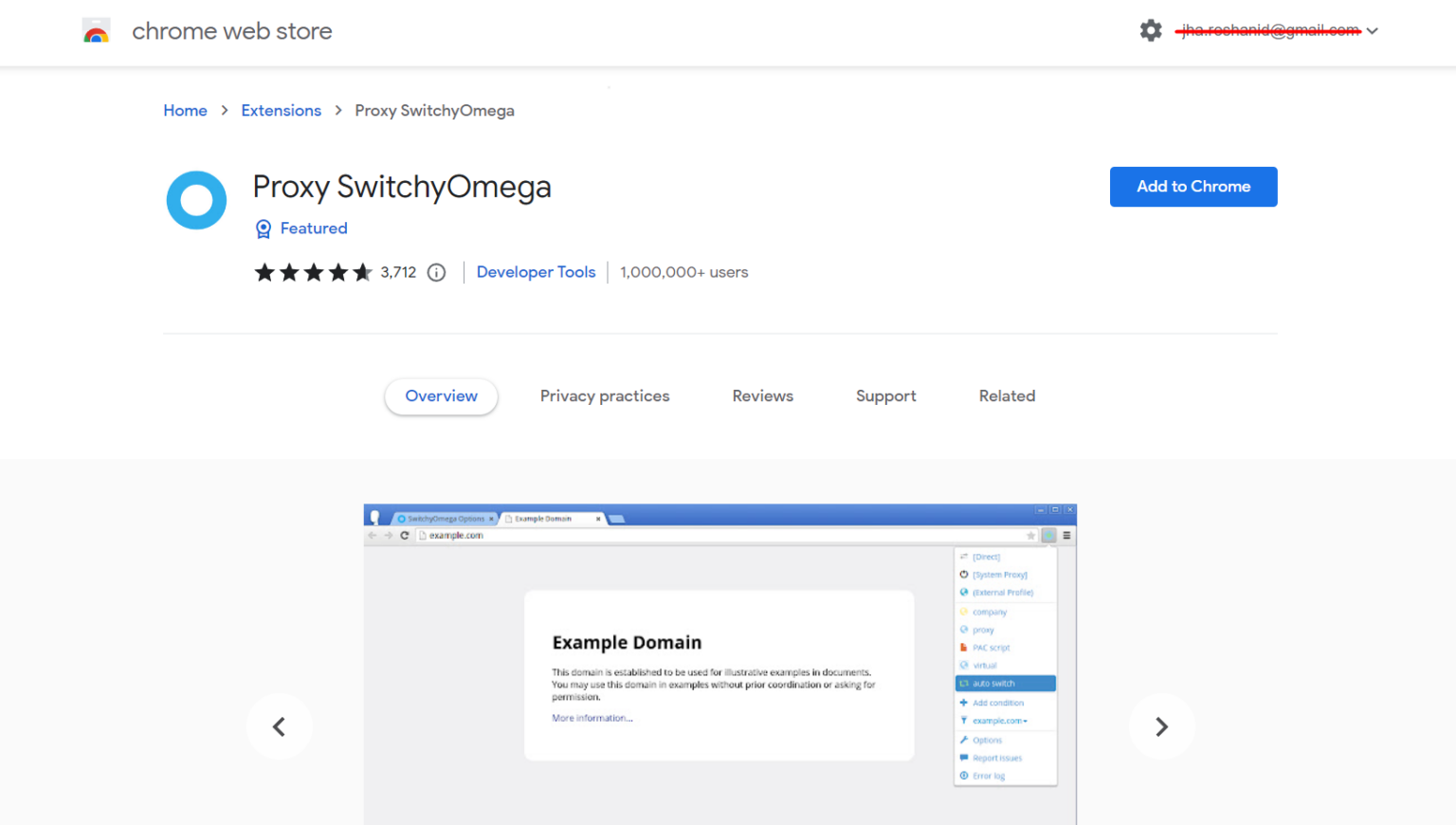The height and width of the screenshot is (825, 1456).
Task: Select the Overview tab
Action: click(441, 395)
